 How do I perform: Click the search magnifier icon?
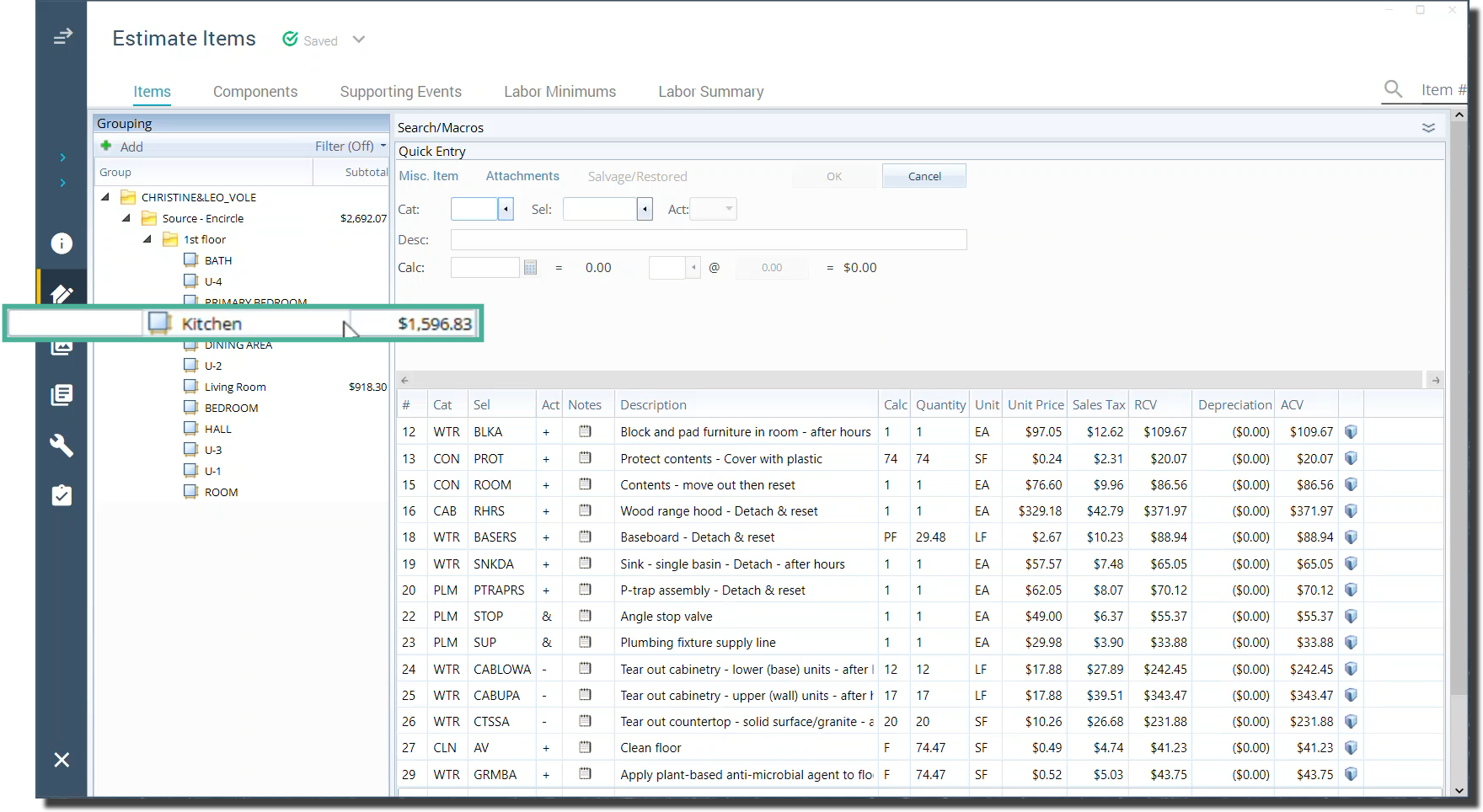[1394, 88]
